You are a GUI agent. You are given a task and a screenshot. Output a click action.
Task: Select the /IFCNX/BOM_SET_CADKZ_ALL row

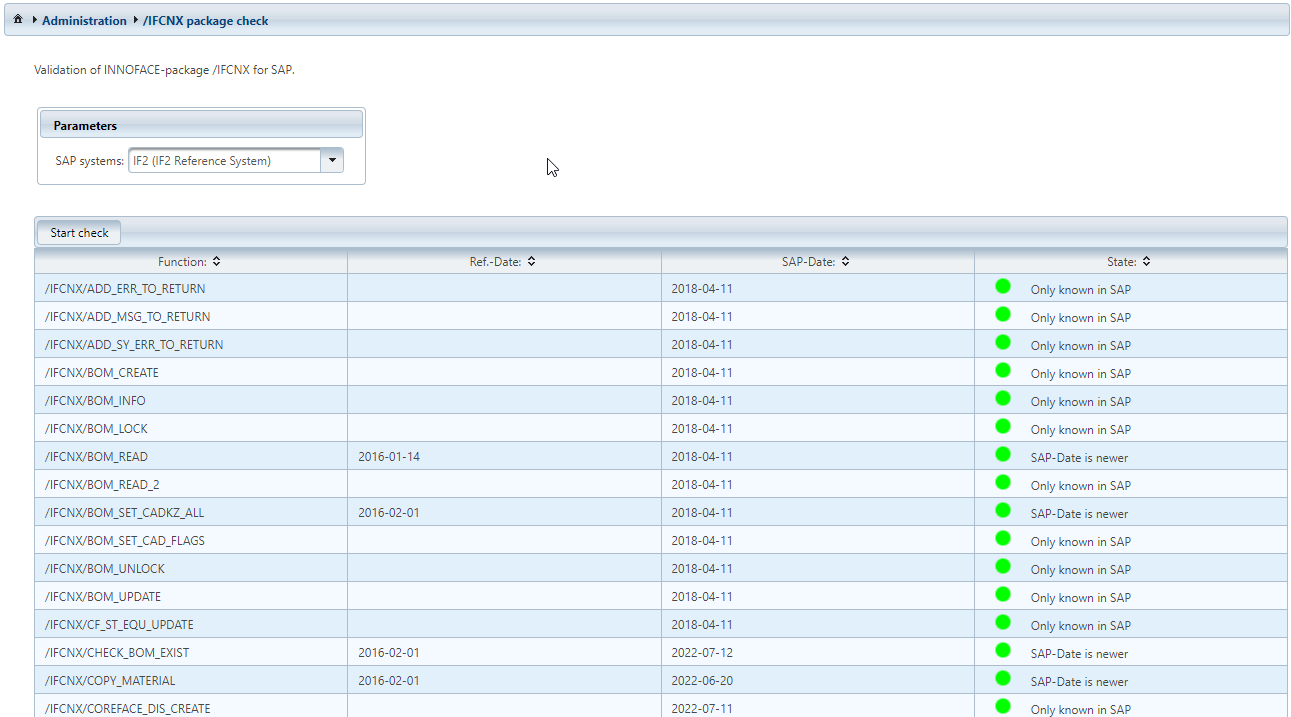125,513
